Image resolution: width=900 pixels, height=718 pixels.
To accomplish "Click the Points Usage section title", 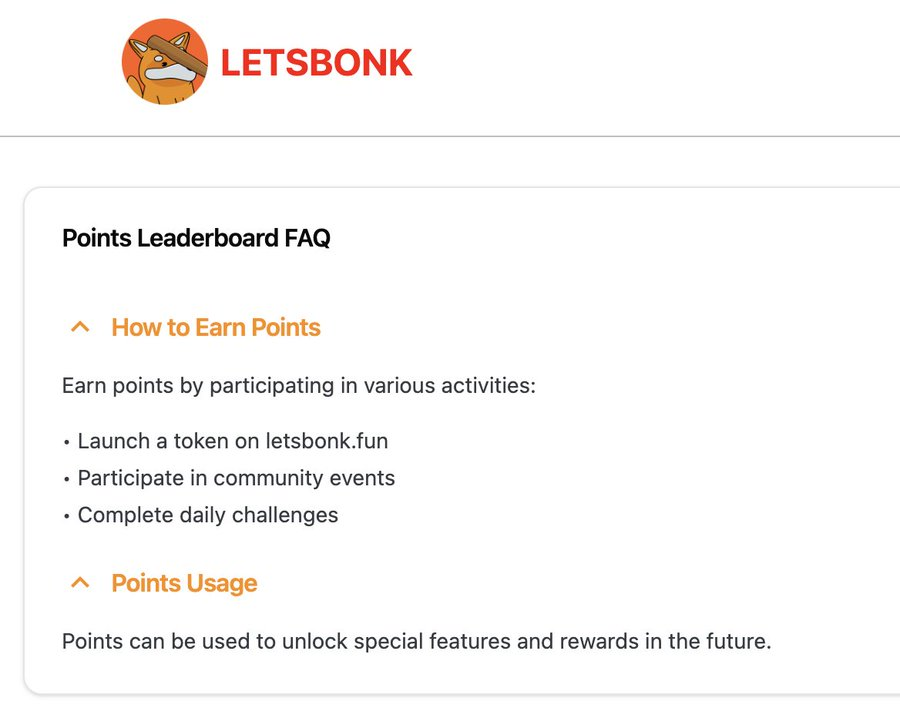I will click(184, 583).
